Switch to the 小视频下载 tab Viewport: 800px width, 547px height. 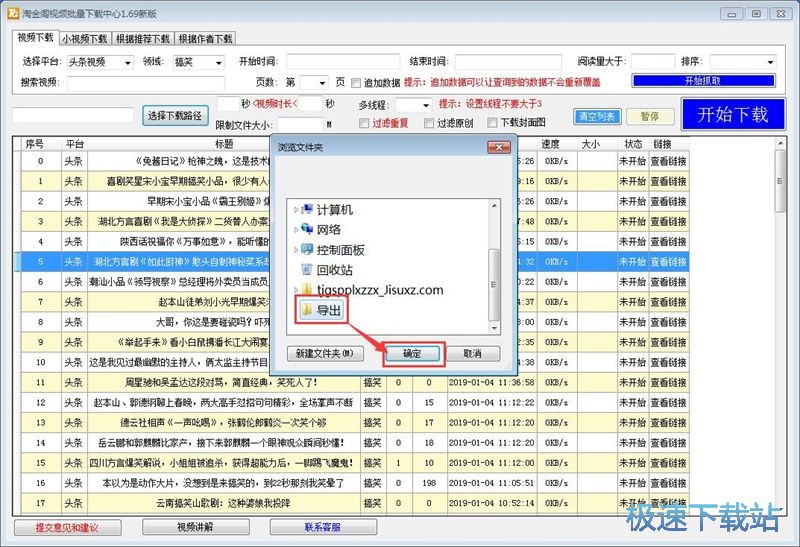[x=84, y=38]
